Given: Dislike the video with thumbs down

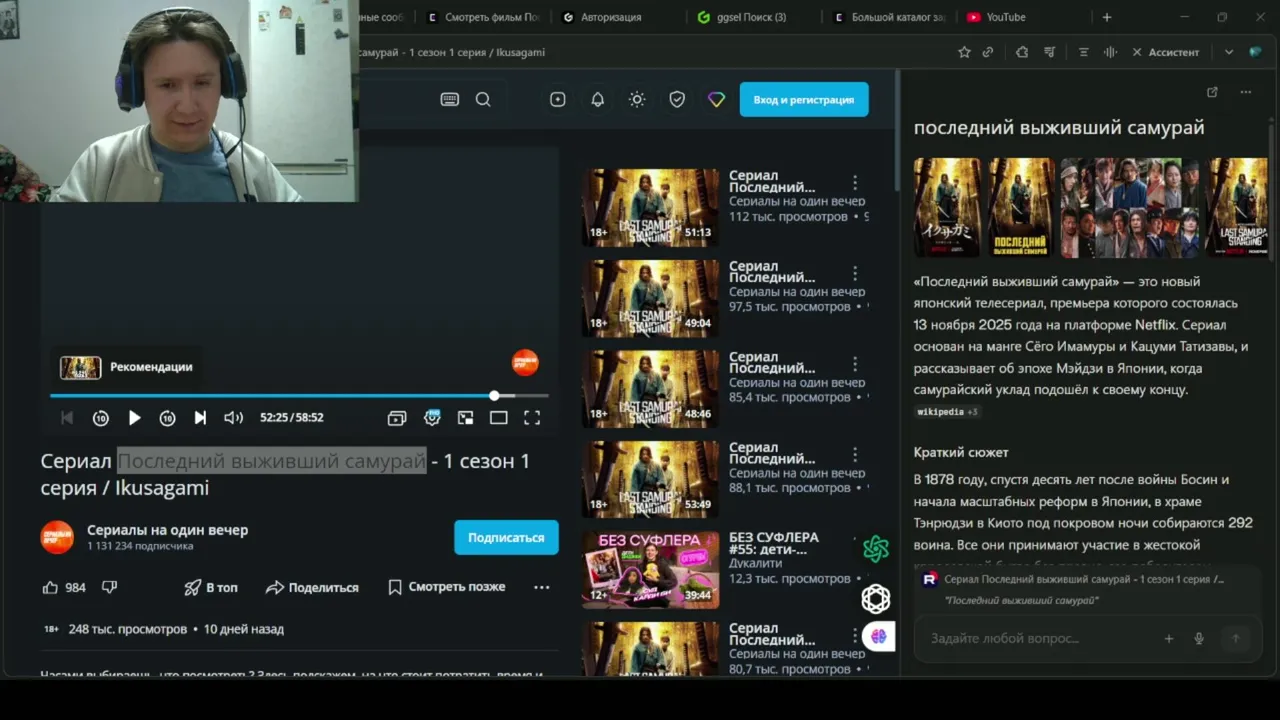Looking at the screenshot, I should point(110,587).
